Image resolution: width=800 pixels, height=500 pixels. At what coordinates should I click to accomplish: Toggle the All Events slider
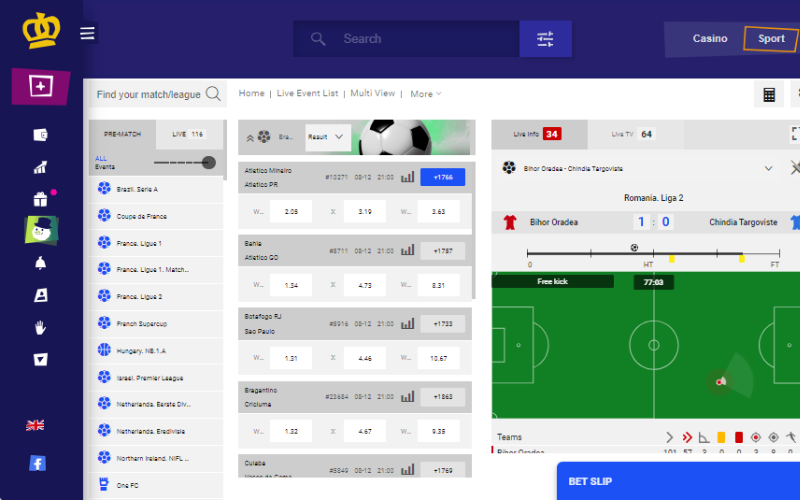tap(185, 163)
